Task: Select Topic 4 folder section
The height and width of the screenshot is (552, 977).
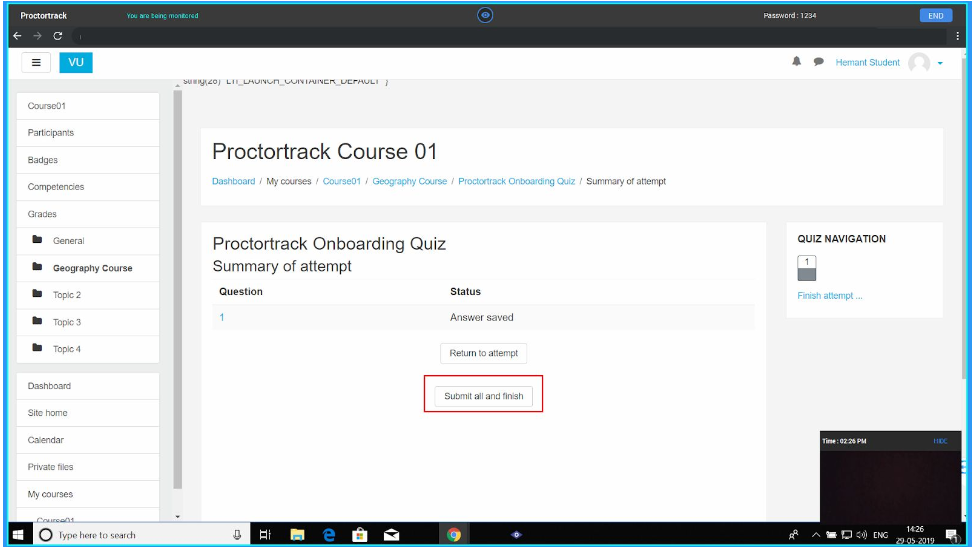Action: point(88,349)
